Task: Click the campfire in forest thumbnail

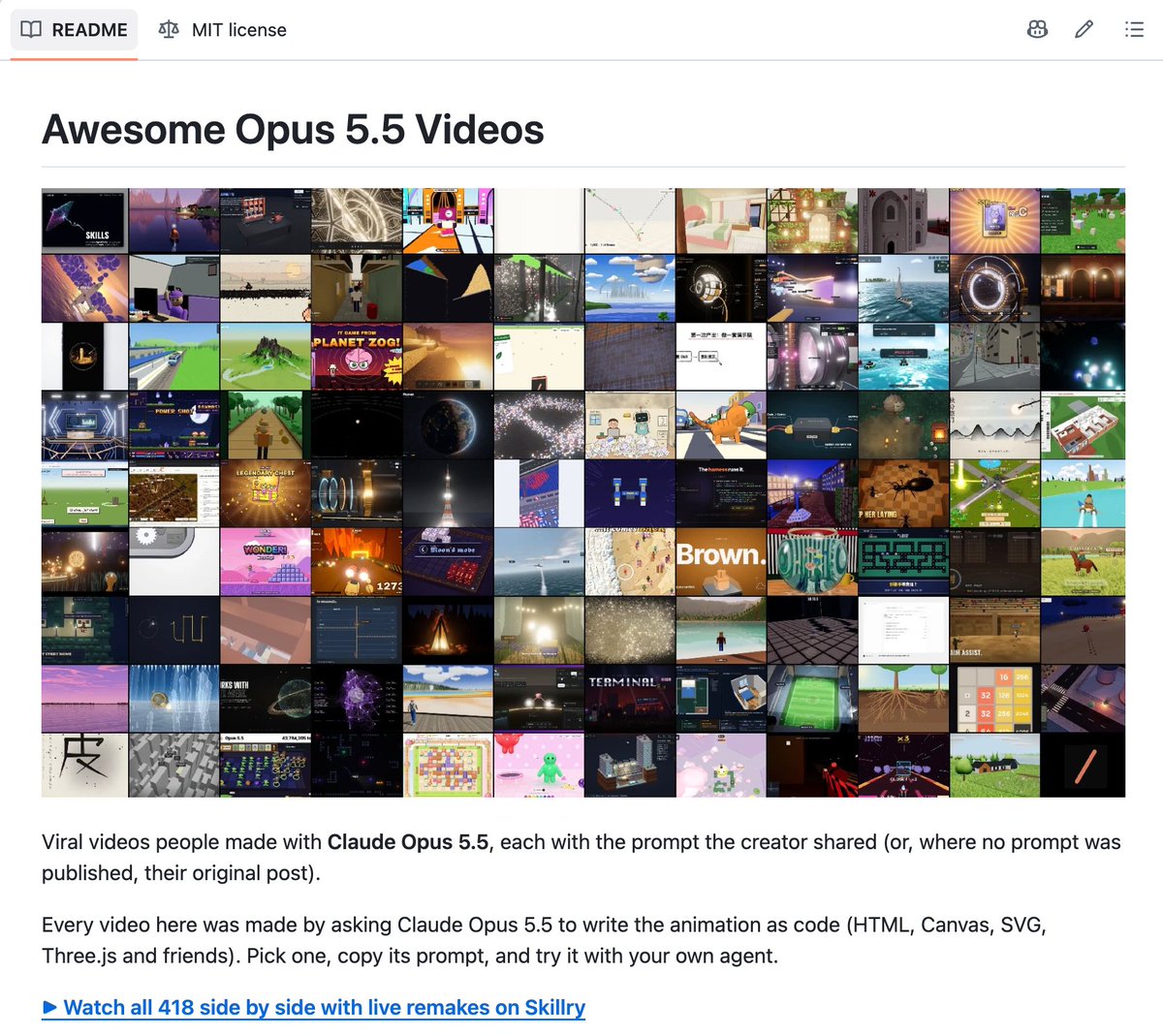Action: (x=448, y=630)
